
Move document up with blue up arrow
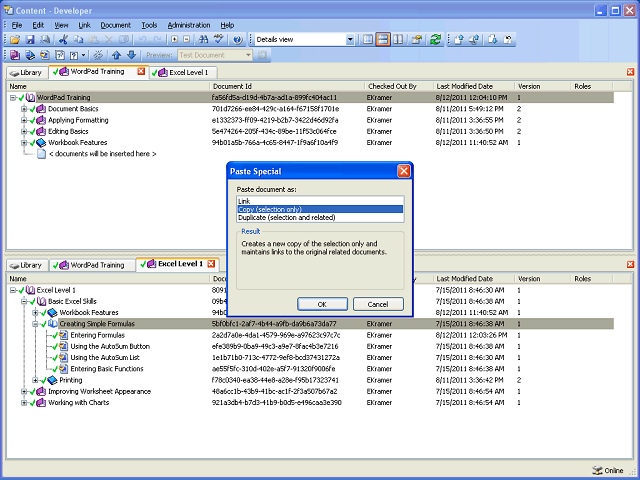117,55
